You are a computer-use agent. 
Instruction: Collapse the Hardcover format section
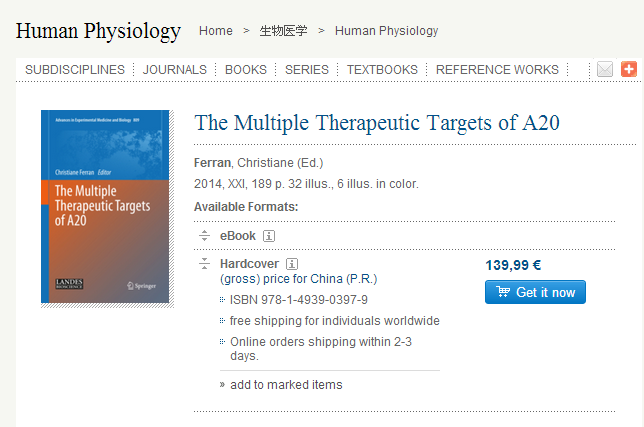[204, 264]
